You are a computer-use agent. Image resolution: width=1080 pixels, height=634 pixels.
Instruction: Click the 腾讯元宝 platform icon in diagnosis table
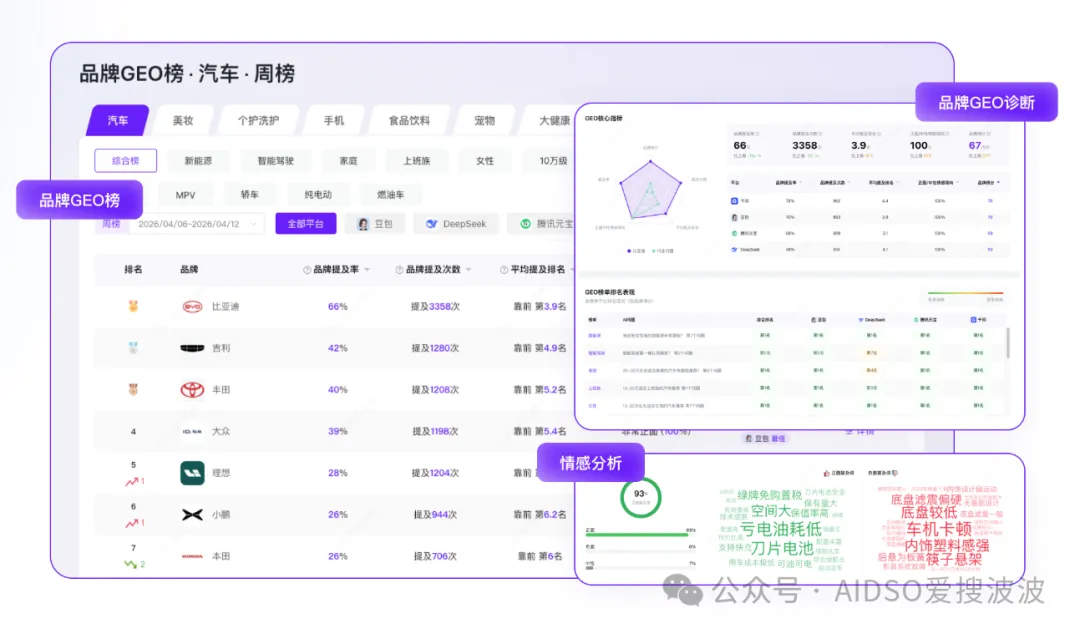734,234
